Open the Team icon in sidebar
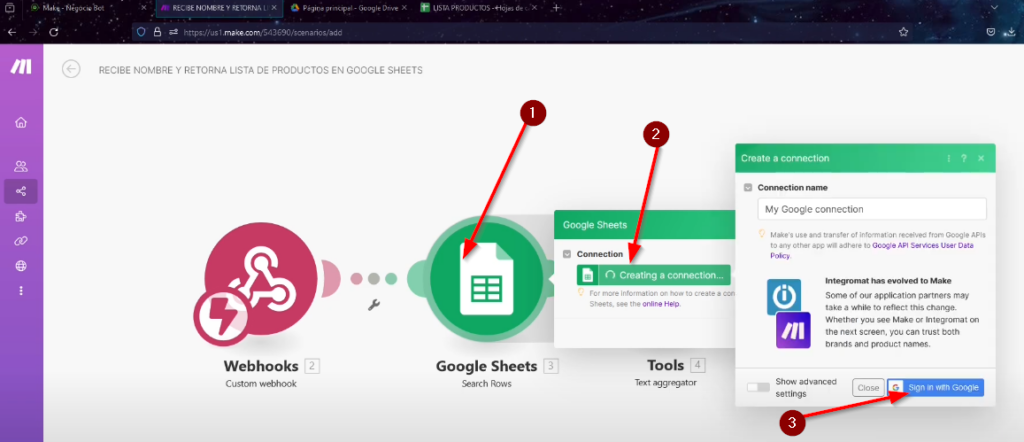 click(x=21, y=166)
